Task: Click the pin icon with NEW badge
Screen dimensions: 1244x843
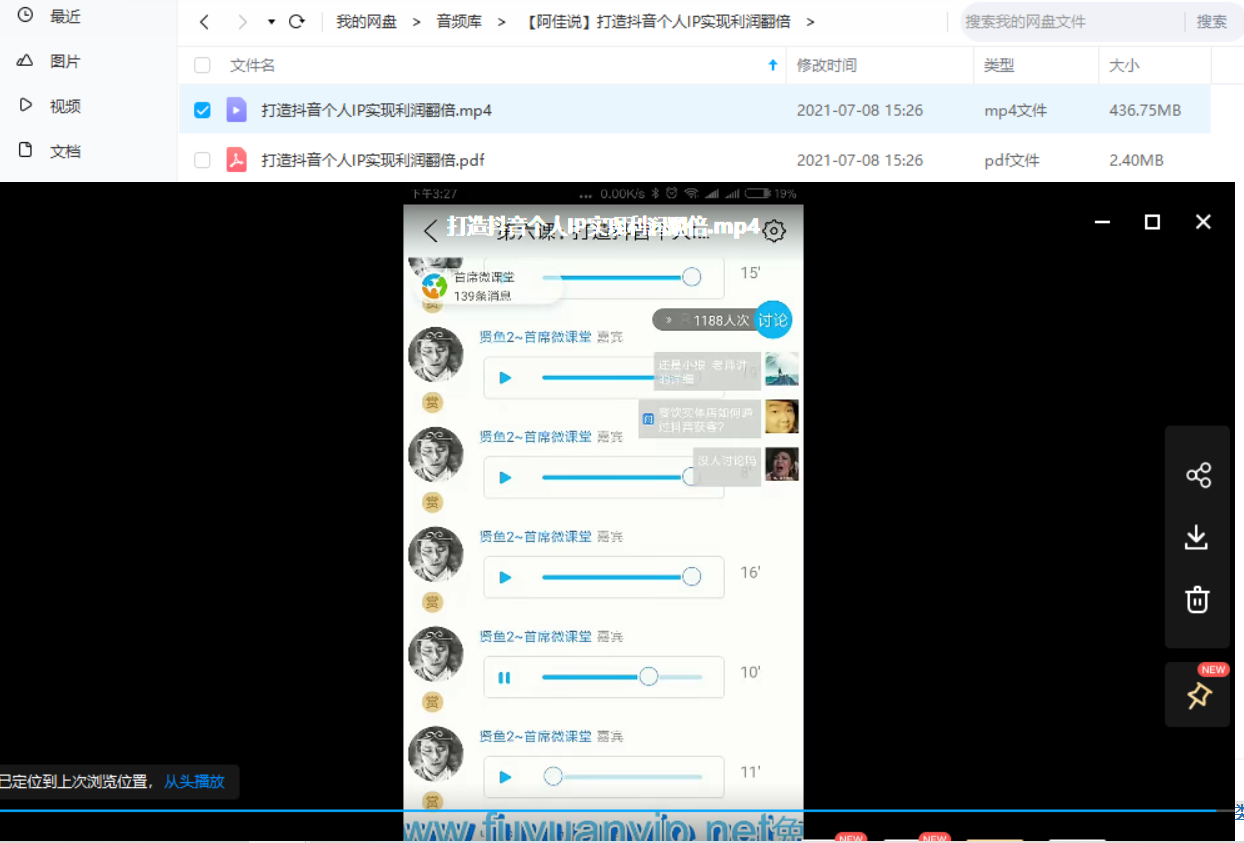Action: pos(1198,695)
